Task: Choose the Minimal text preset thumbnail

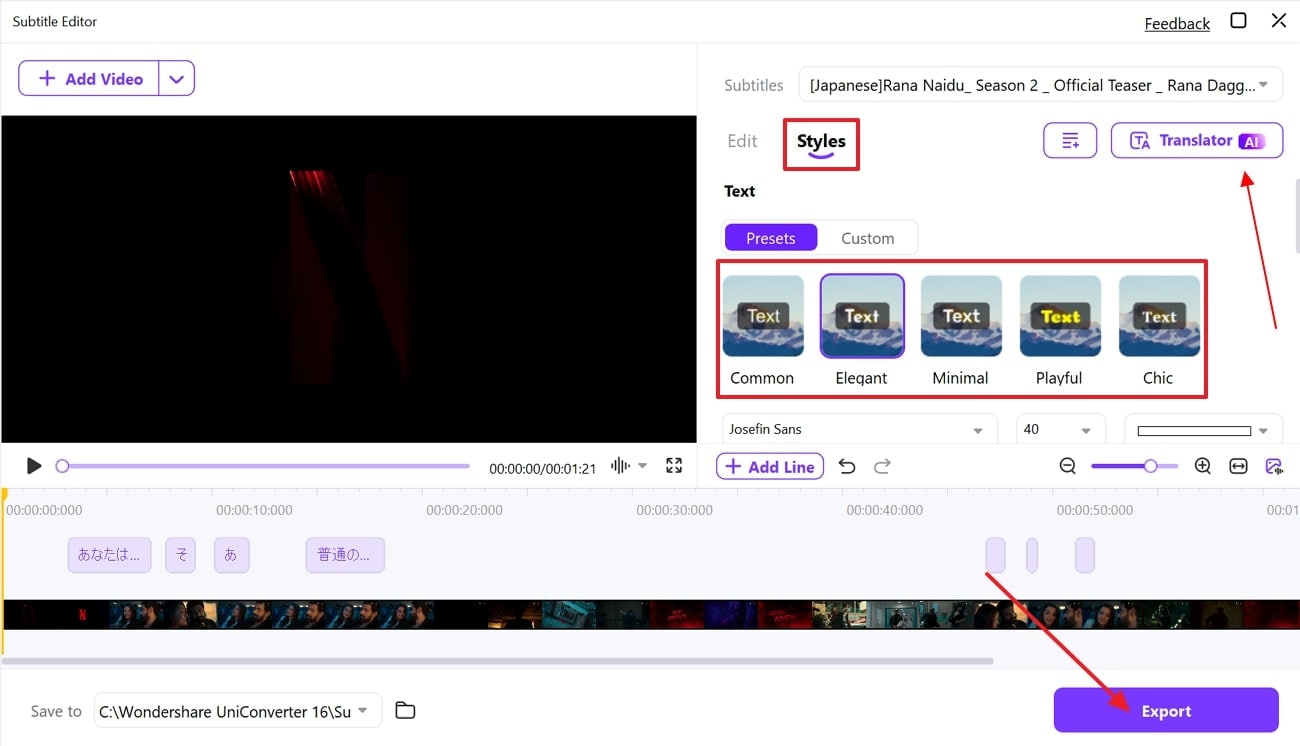Action: click(961, 316)
